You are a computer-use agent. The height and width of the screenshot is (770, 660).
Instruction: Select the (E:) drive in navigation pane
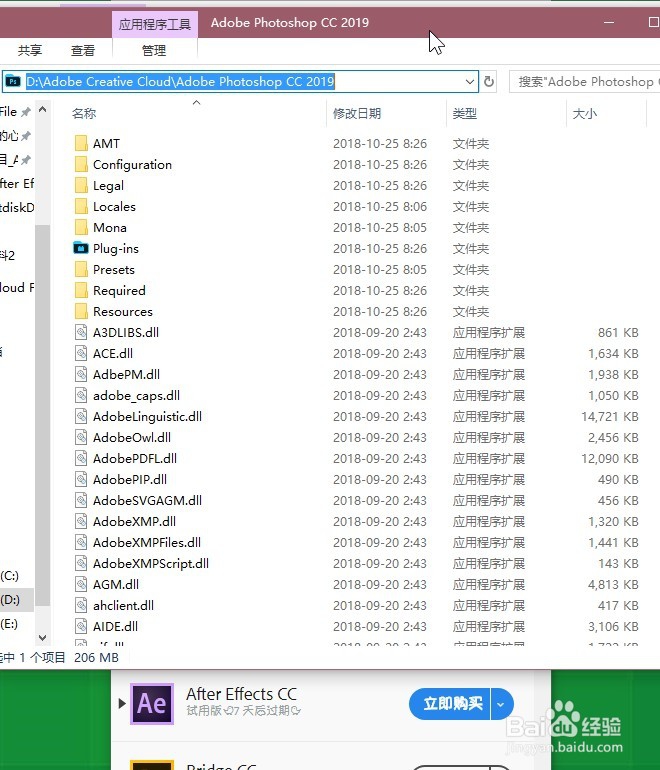(x=10, y=624)
